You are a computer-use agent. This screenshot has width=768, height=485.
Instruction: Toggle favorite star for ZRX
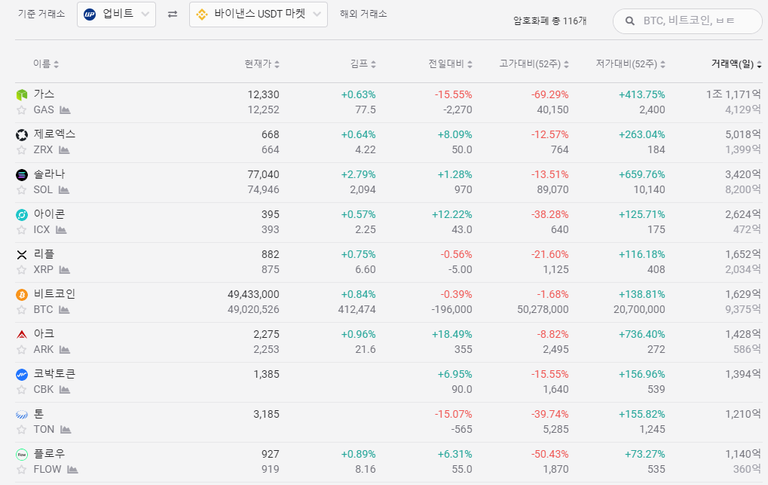[x=21, y=150]
